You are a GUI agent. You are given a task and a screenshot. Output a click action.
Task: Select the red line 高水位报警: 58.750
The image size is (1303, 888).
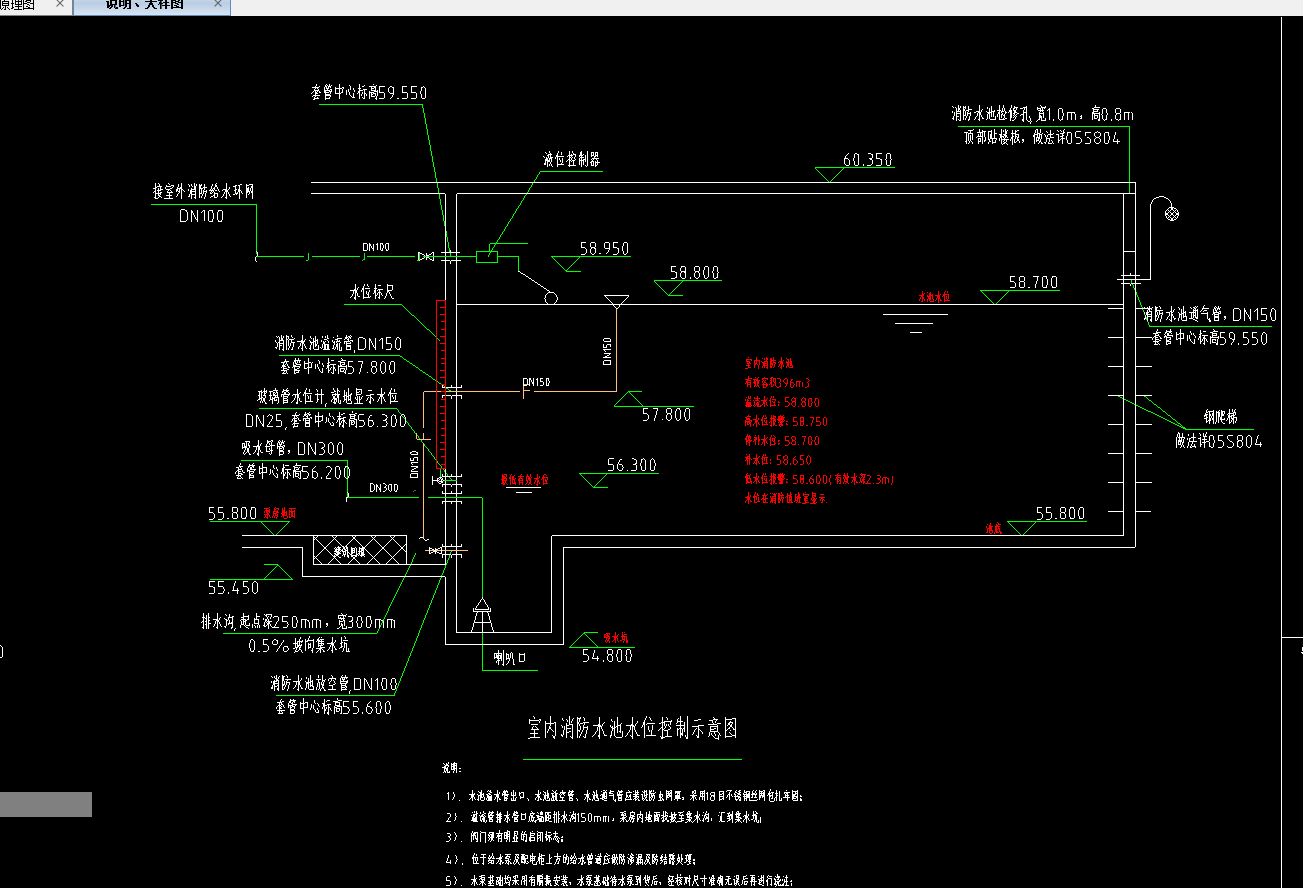[787, 421]
